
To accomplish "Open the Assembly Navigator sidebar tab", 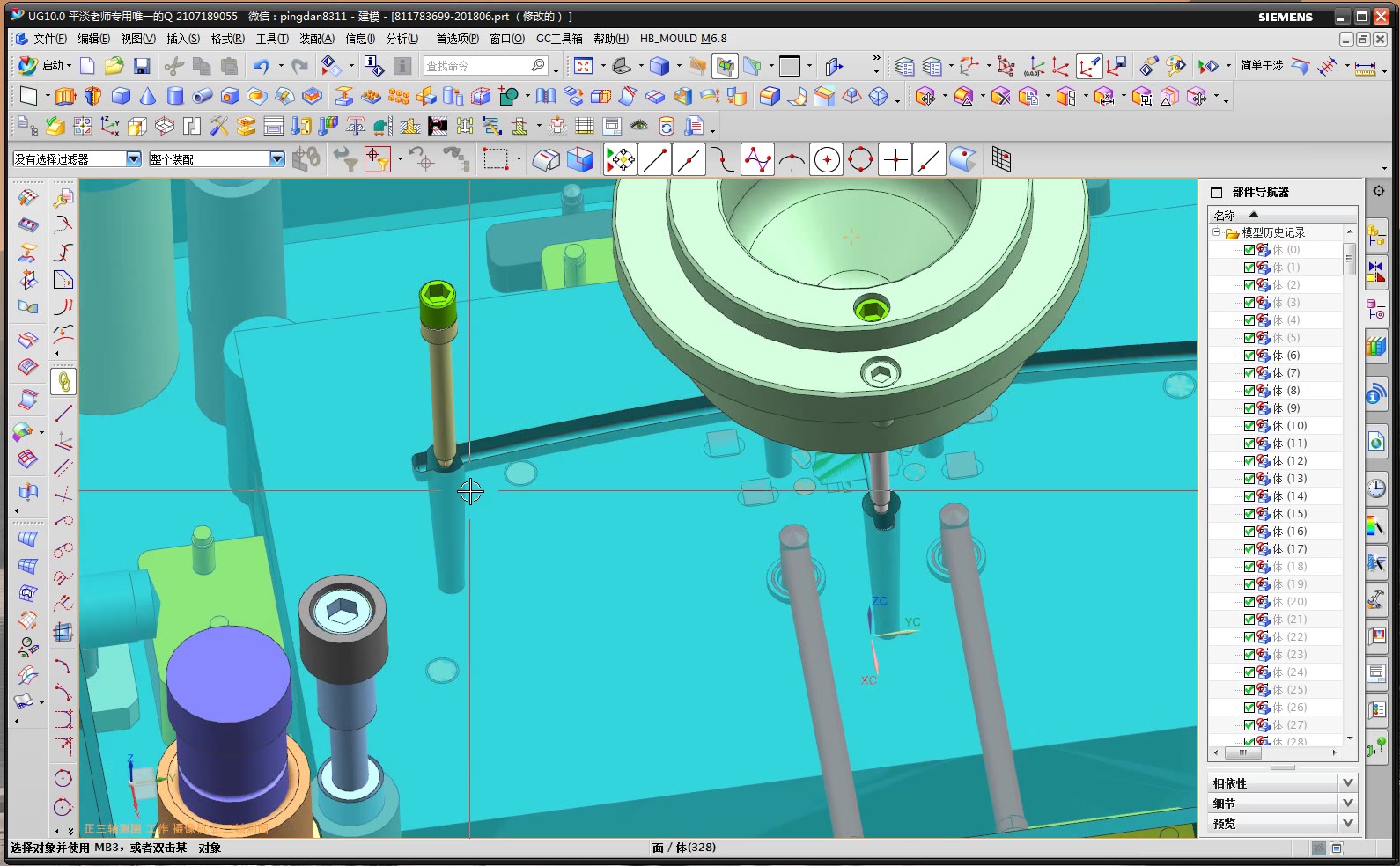I will coord(1376,235).
